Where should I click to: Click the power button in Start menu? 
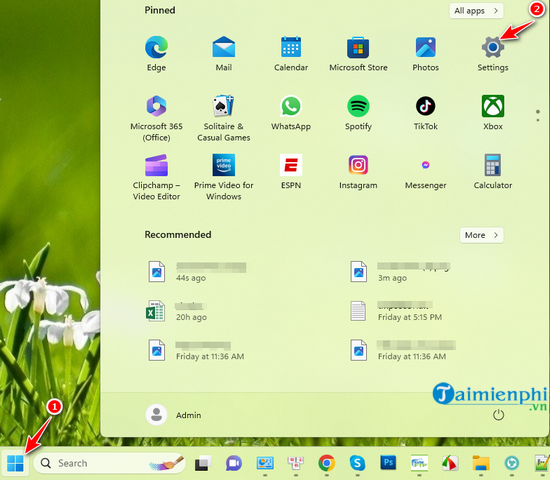click(x=498, y=415)
